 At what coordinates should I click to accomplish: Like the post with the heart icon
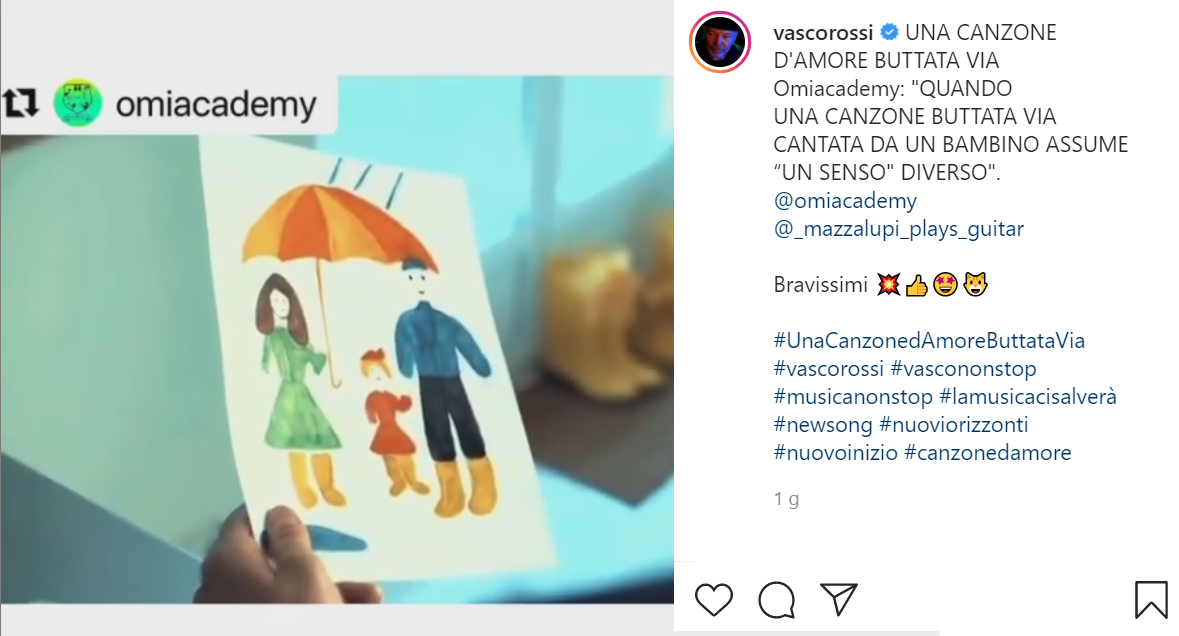tap(714, 600)
